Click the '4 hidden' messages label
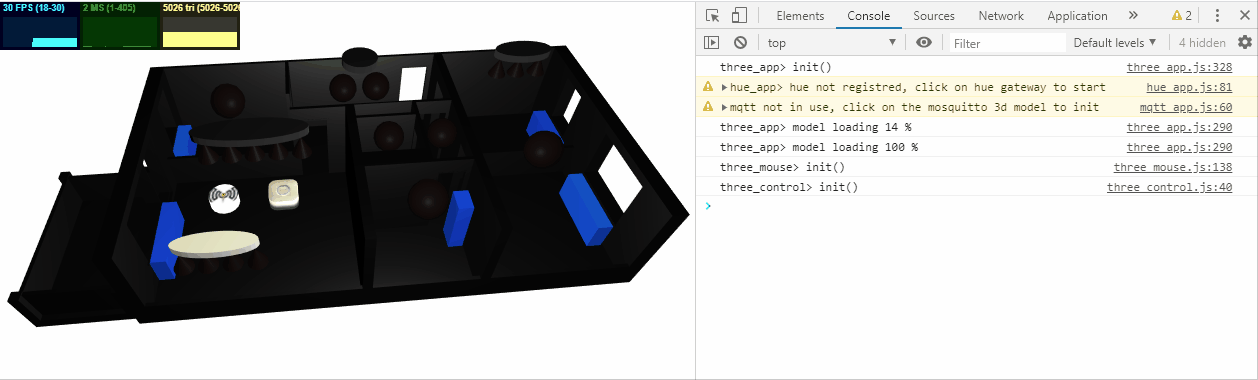1258x380 pixels. coord(1202,43)
